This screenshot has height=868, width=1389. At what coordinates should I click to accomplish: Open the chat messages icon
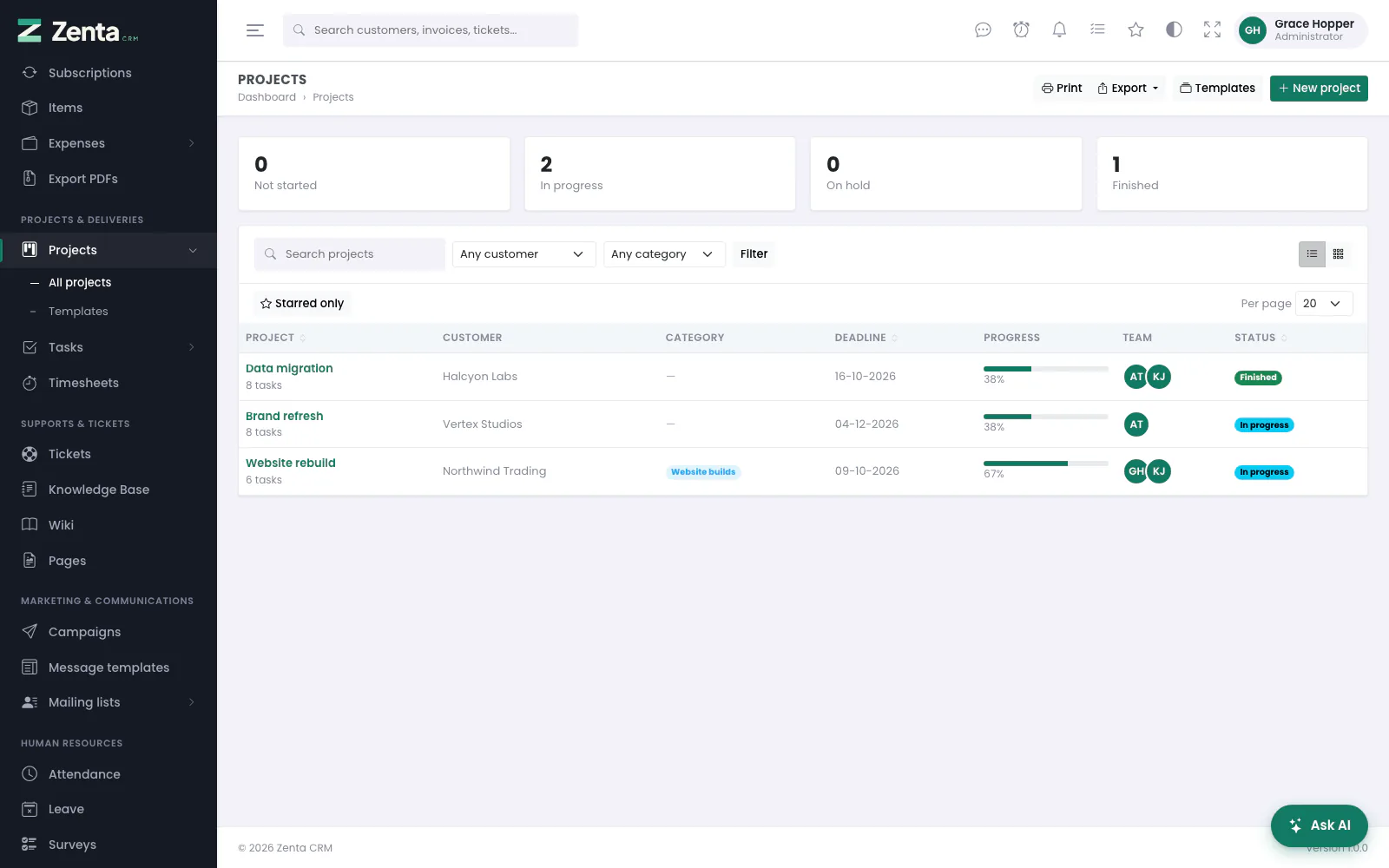pos(983,30)
